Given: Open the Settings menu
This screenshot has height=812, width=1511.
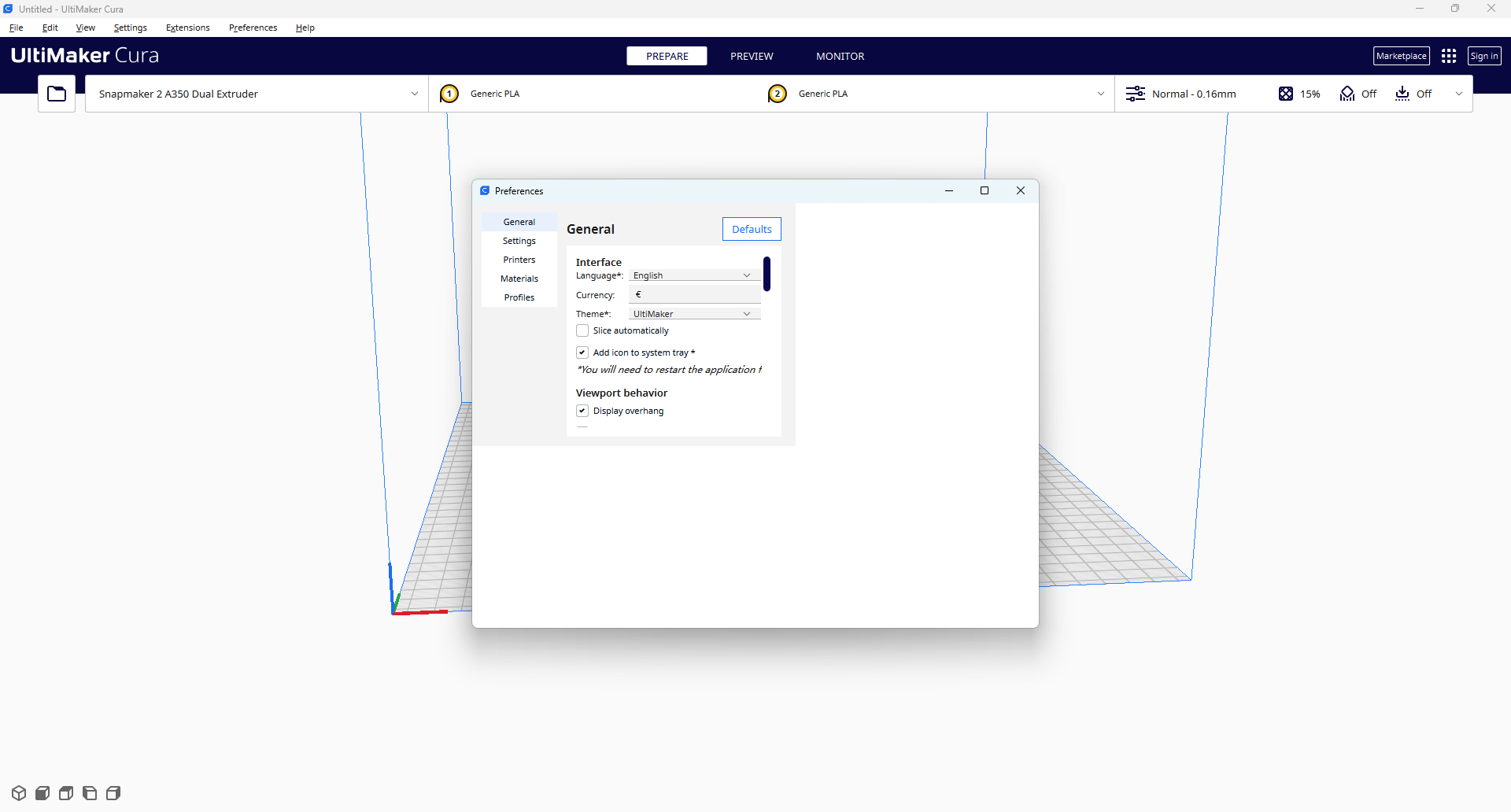Looking at the screenshot, I should click(x=131, y=28).
